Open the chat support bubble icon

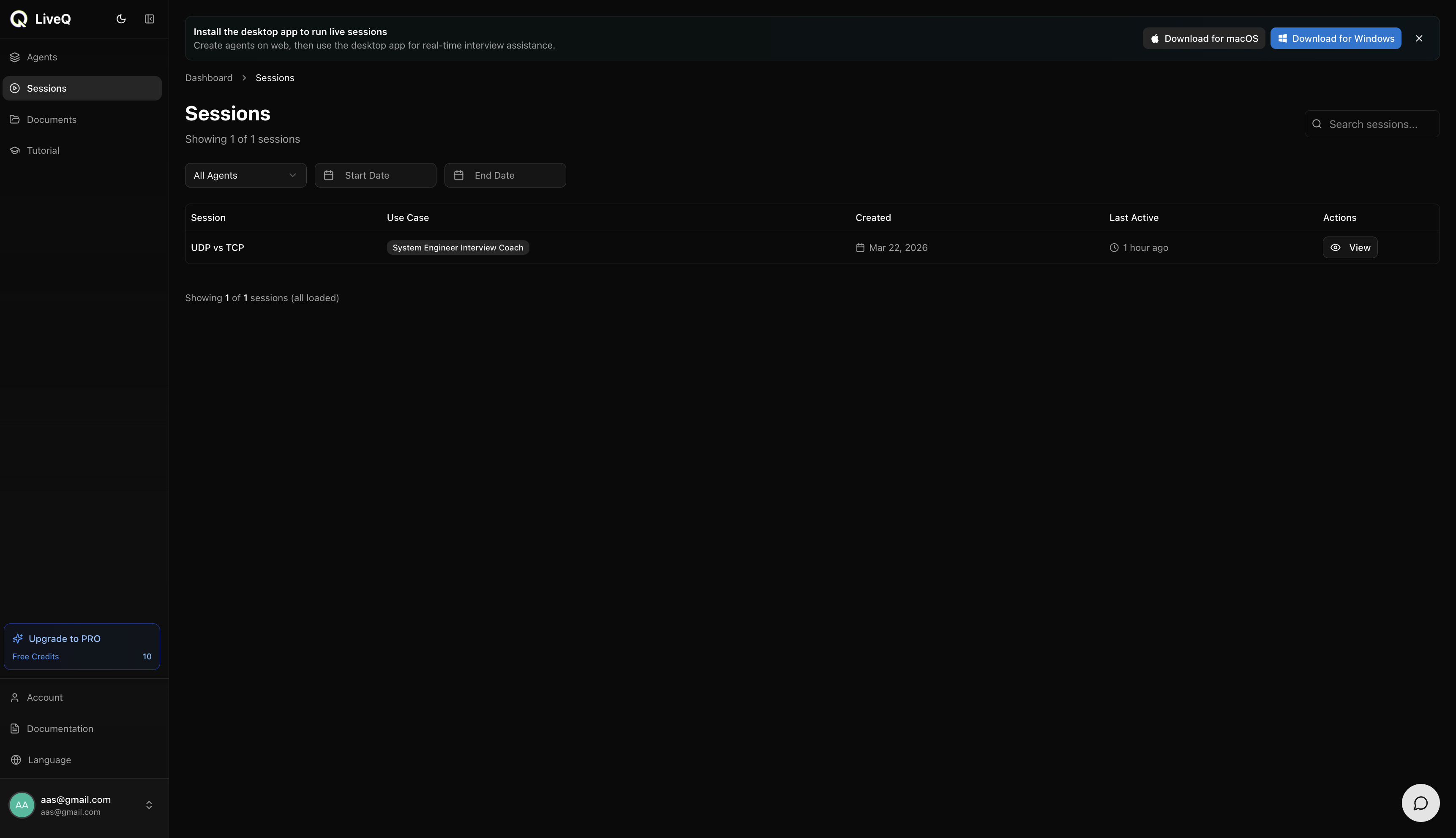(x=1420, y=803)
